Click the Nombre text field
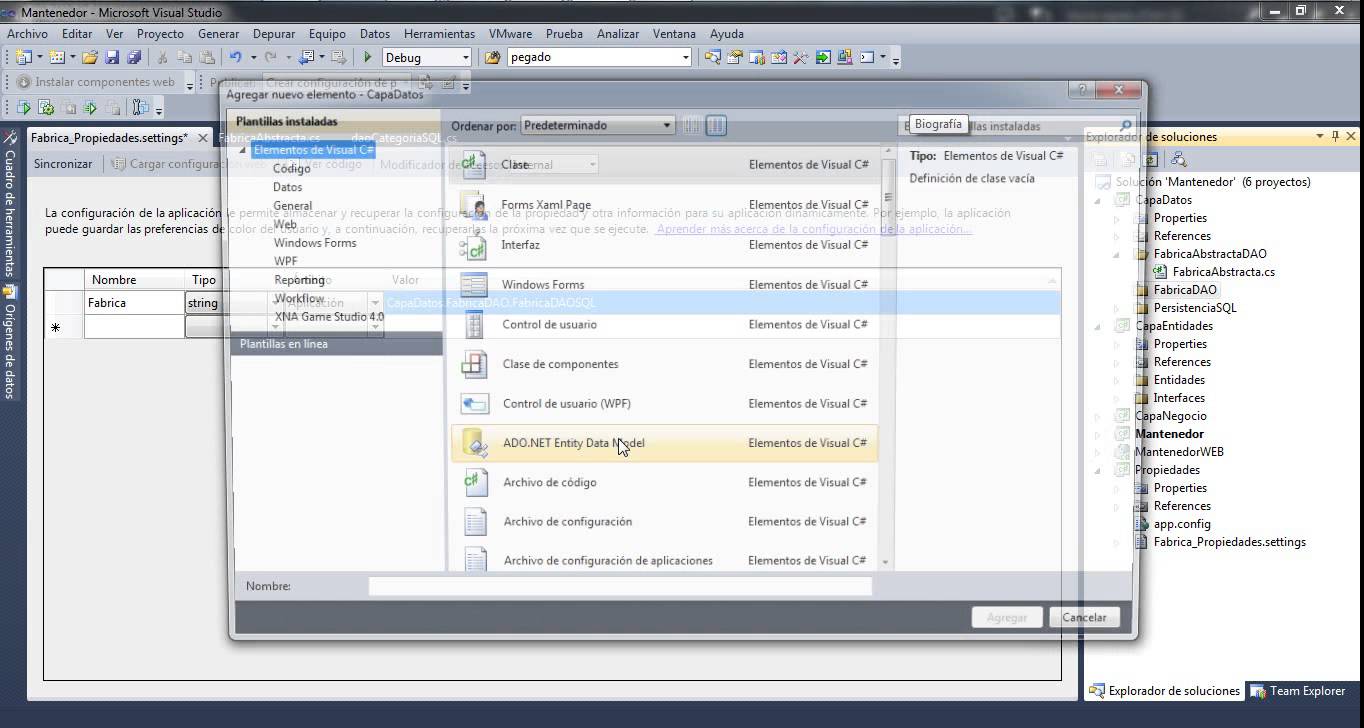Viewport: 1364px width, 728px height. 620,586
